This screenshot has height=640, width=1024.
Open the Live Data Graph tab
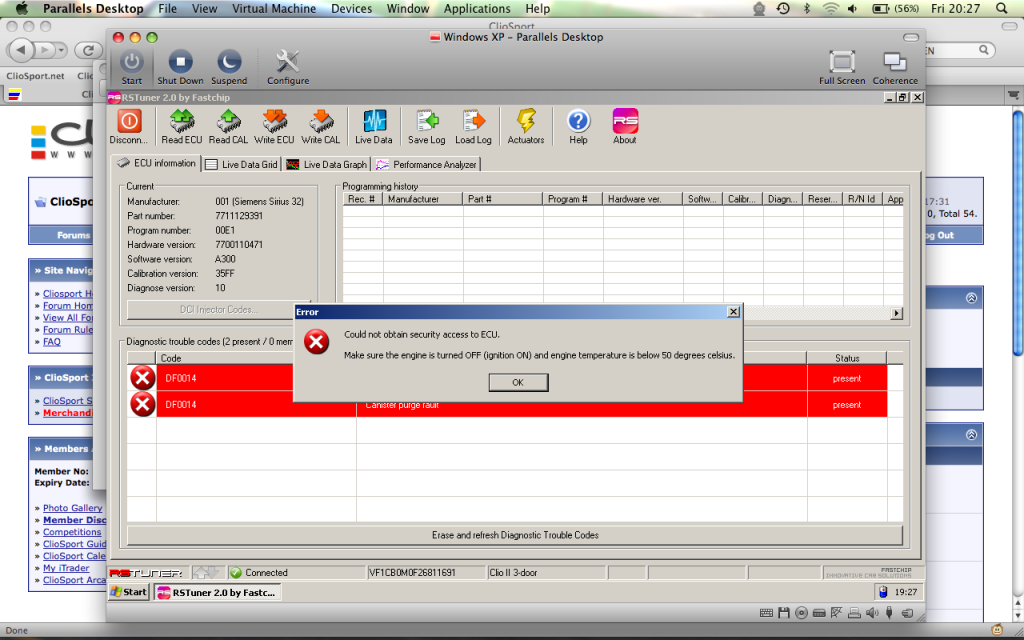point(326,164)
